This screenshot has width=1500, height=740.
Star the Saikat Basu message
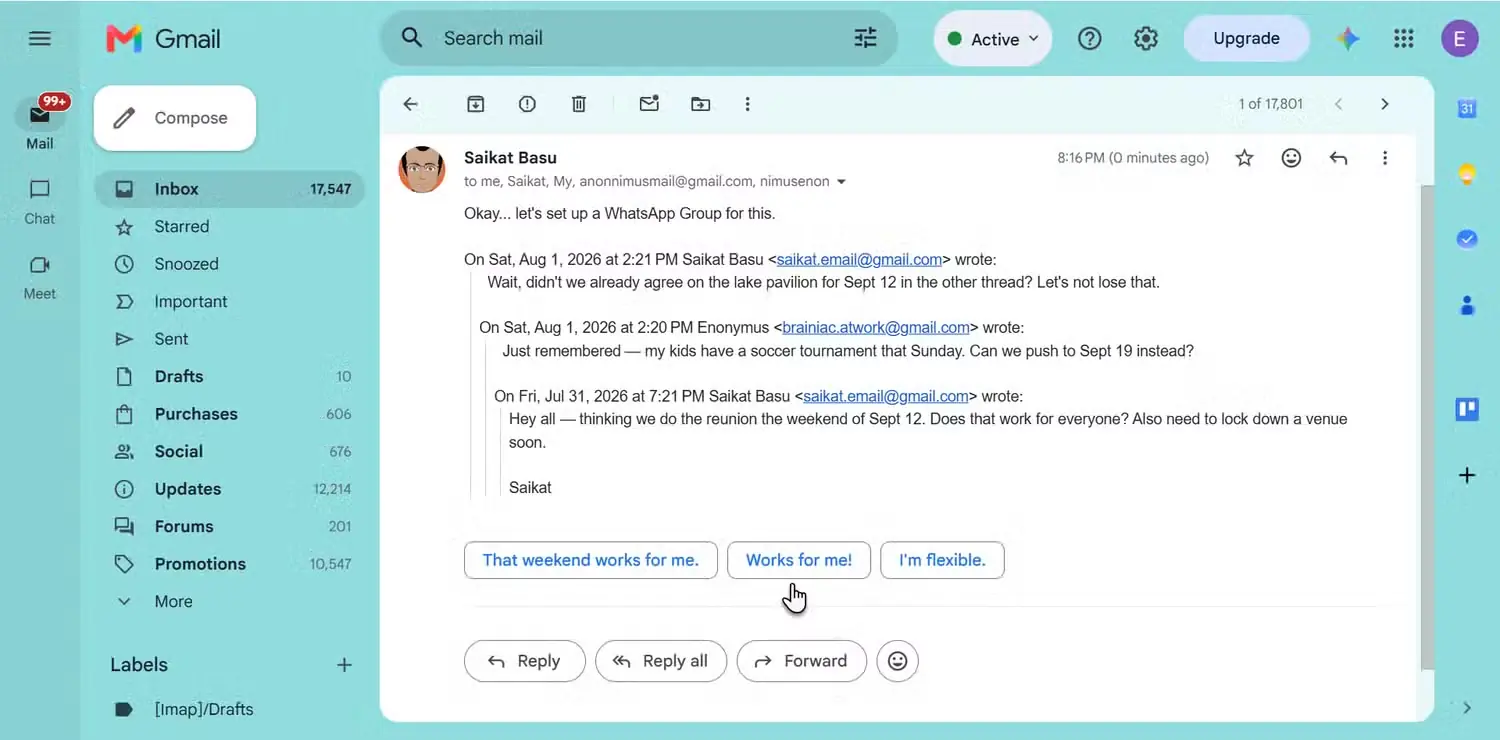[1244, 158]
